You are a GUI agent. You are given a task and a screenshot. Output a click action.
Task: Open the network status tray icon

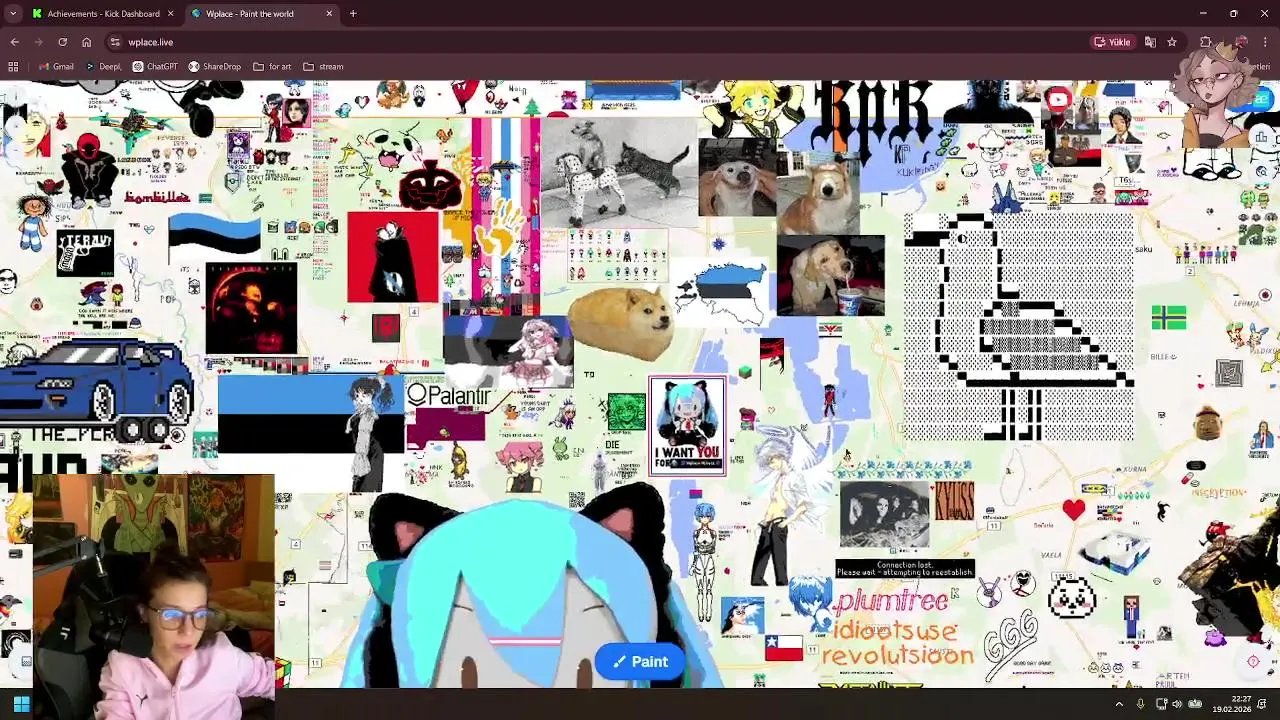coord(1161,704)
